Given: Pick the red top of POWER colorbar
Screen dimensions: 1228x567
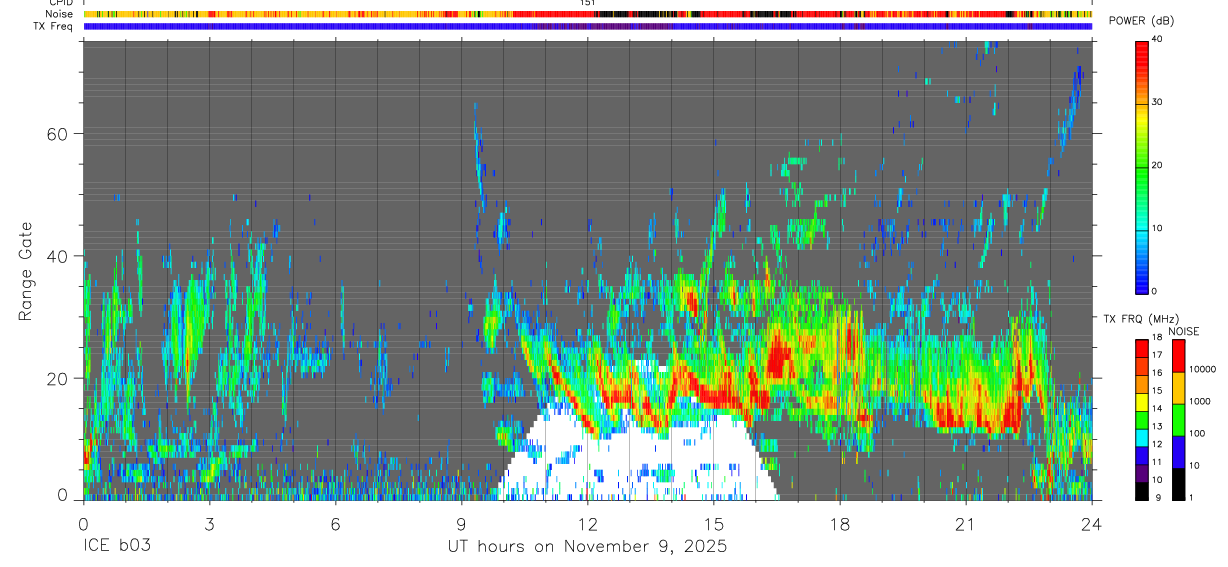Looking at the screenshot, I should pos(1141,52).
